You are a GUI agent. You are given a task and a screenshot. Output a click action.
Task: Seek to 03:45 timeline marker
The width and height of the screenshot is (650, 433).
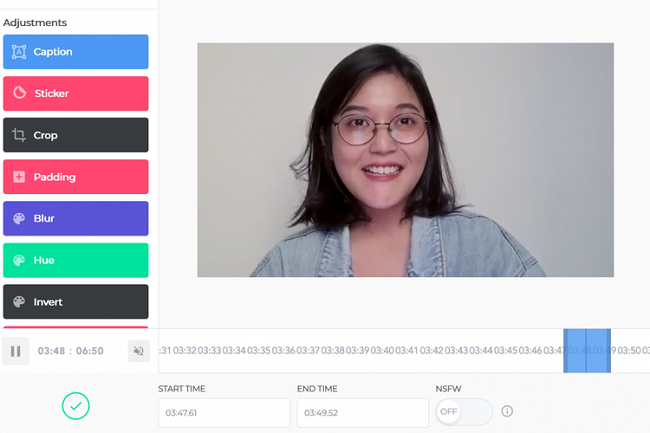[x=505, y=351]
